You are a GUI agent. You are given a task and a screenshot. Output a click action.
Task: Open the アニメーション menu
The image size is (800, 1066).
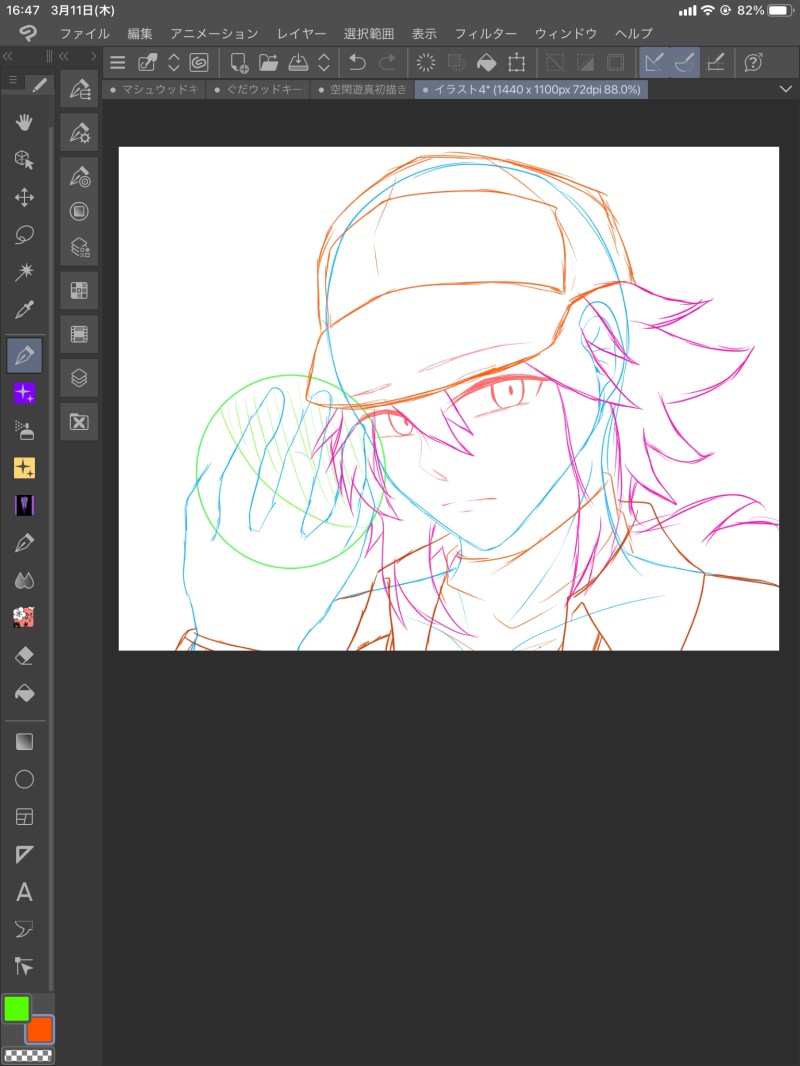tap(214, 33)
